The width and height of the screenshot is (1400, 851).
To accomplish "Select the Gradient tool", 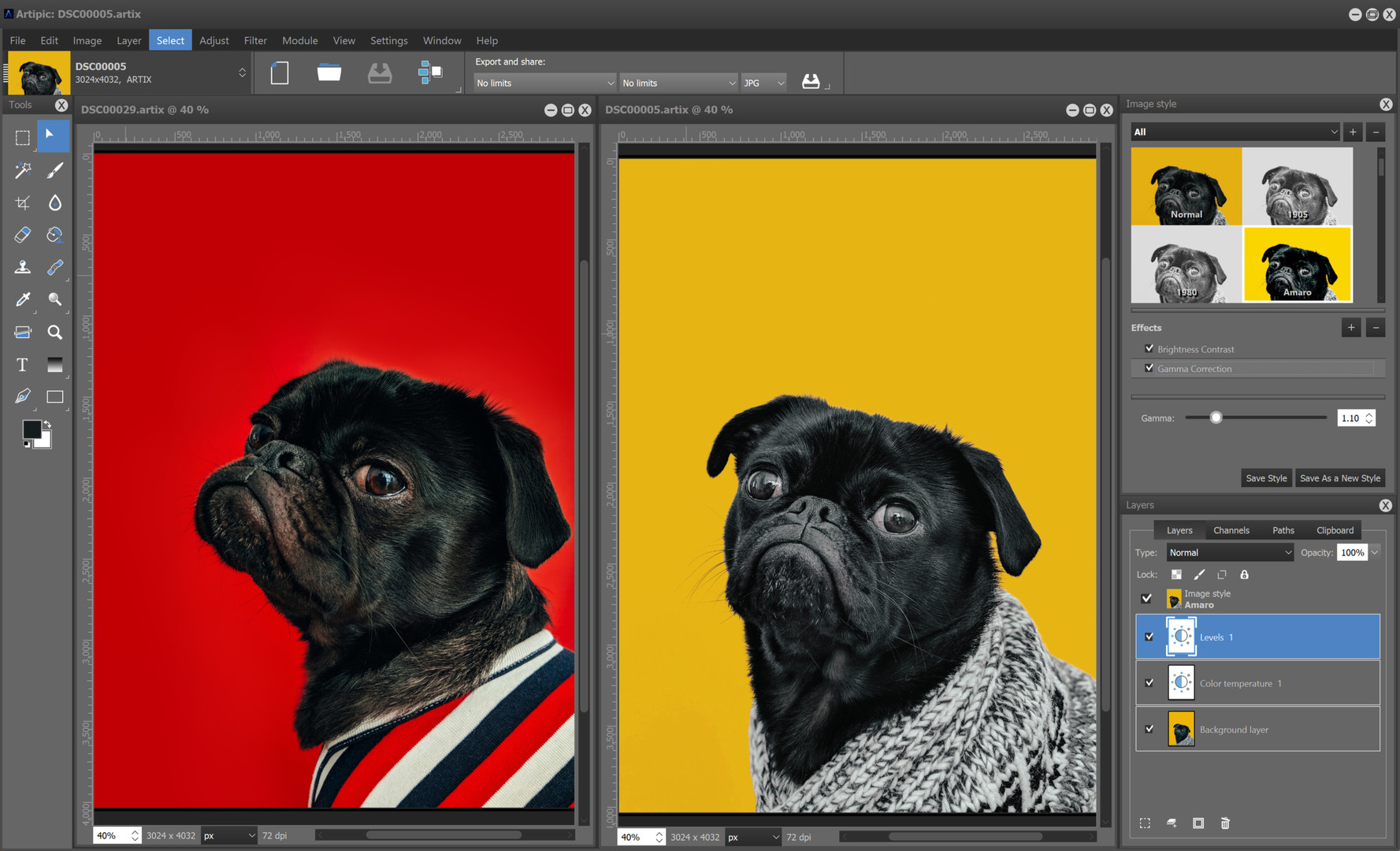I will point(54,365).
